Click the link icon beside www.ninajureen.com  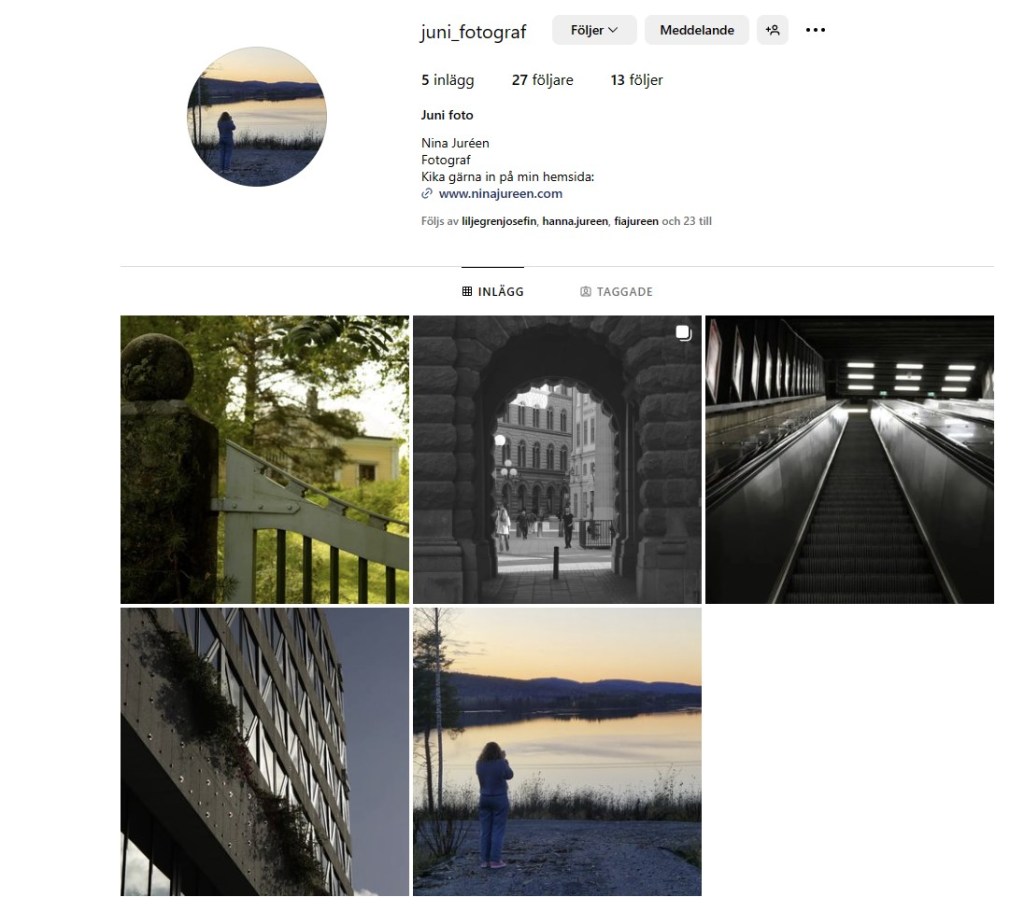pos(427,193)
